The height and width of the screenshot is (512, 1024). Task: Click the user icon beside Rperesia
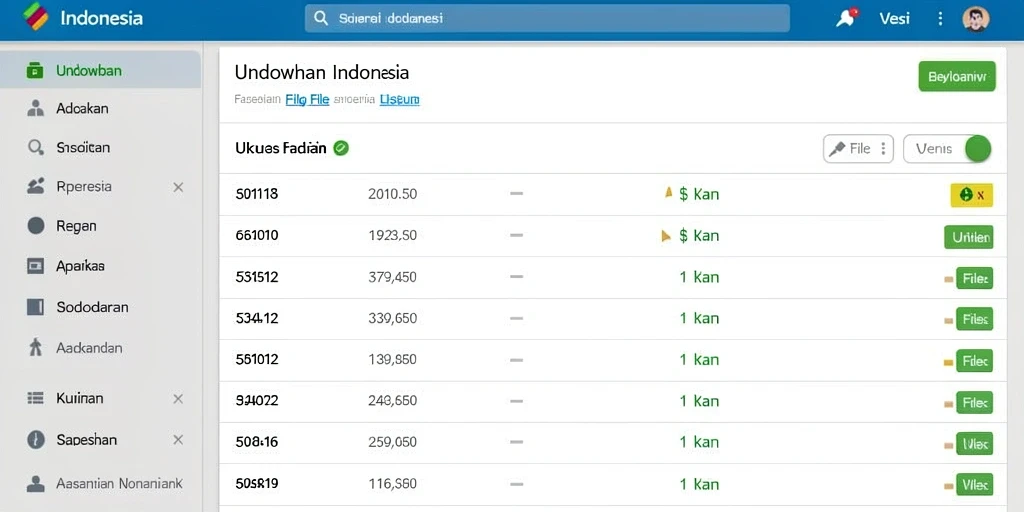point(35,186)
